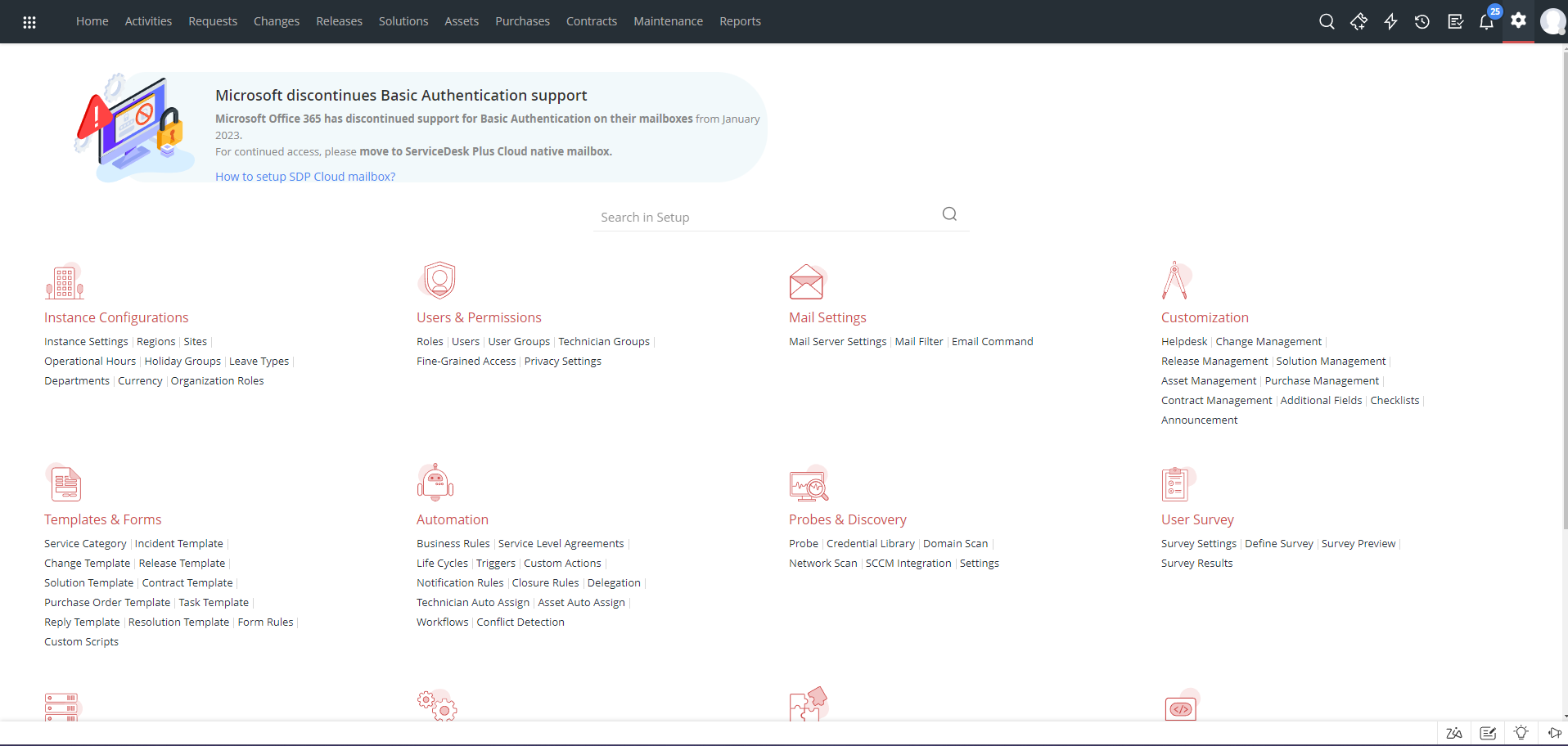Viewport: 1568px width, 746px height.
Task: Click the settings gear icon
Action: 1518,21
